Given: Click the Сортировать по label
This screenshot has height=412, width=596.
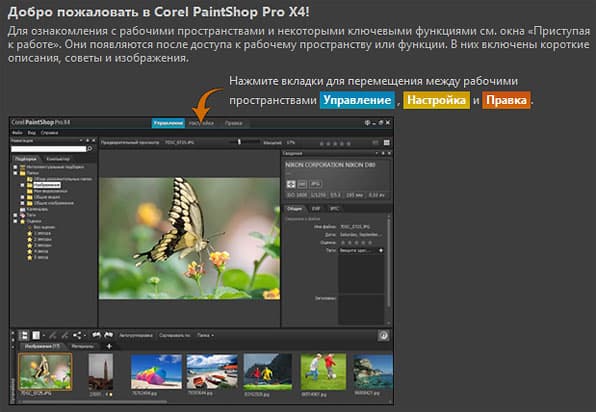Looking at the screenshot, I should pyautogui.click(x=175, y=335).
